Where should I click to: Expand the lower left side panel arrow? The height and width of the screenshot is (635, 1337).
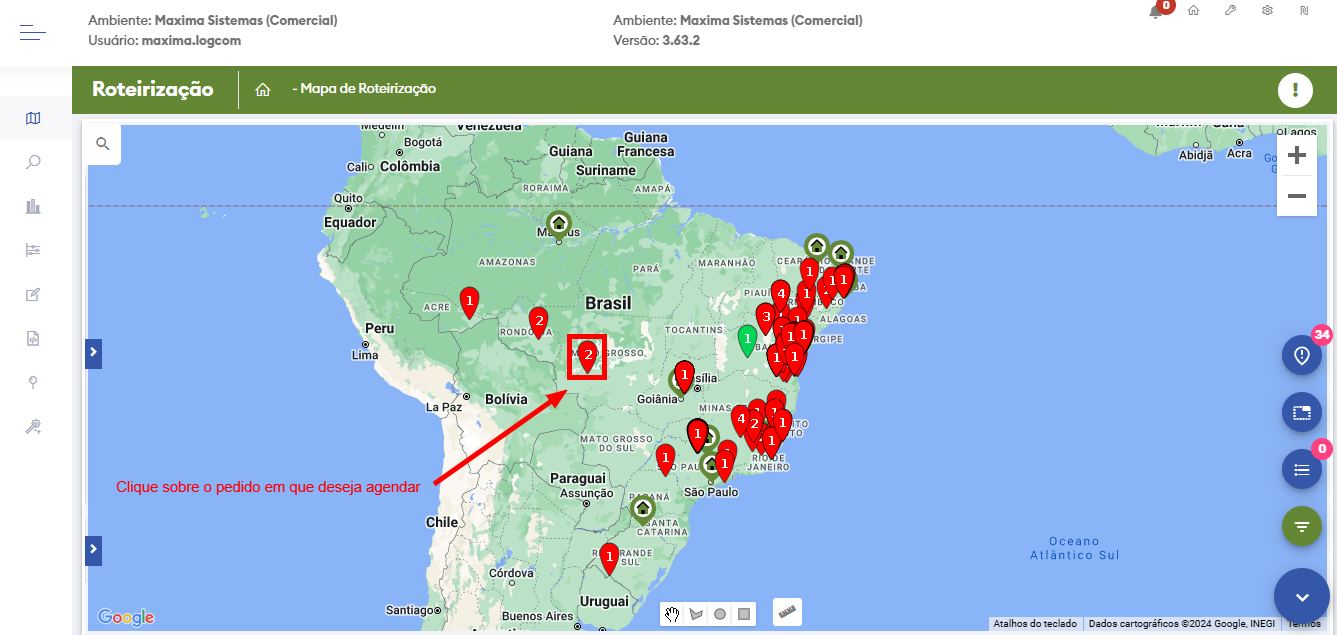pyautogui.click(x=93, y=549)
